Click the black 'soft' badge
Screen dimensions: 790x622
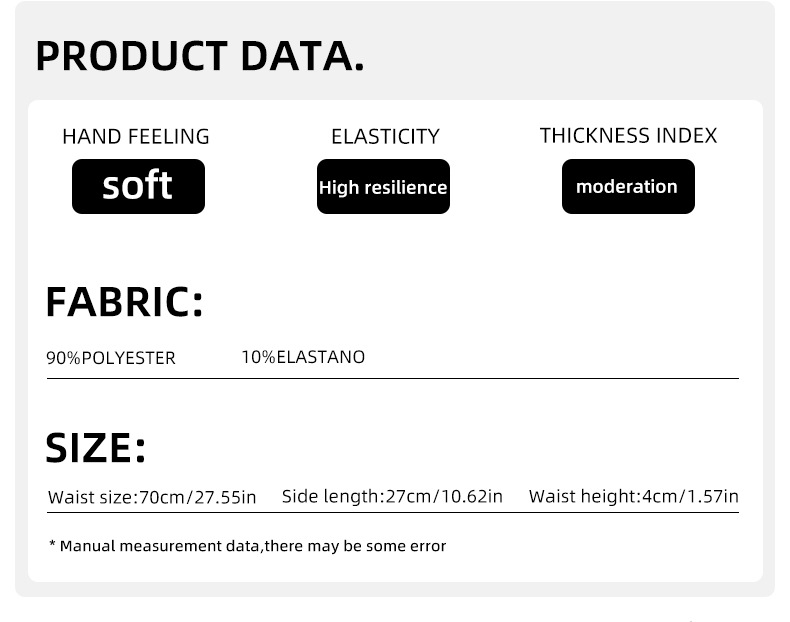(x=138, y=186)
